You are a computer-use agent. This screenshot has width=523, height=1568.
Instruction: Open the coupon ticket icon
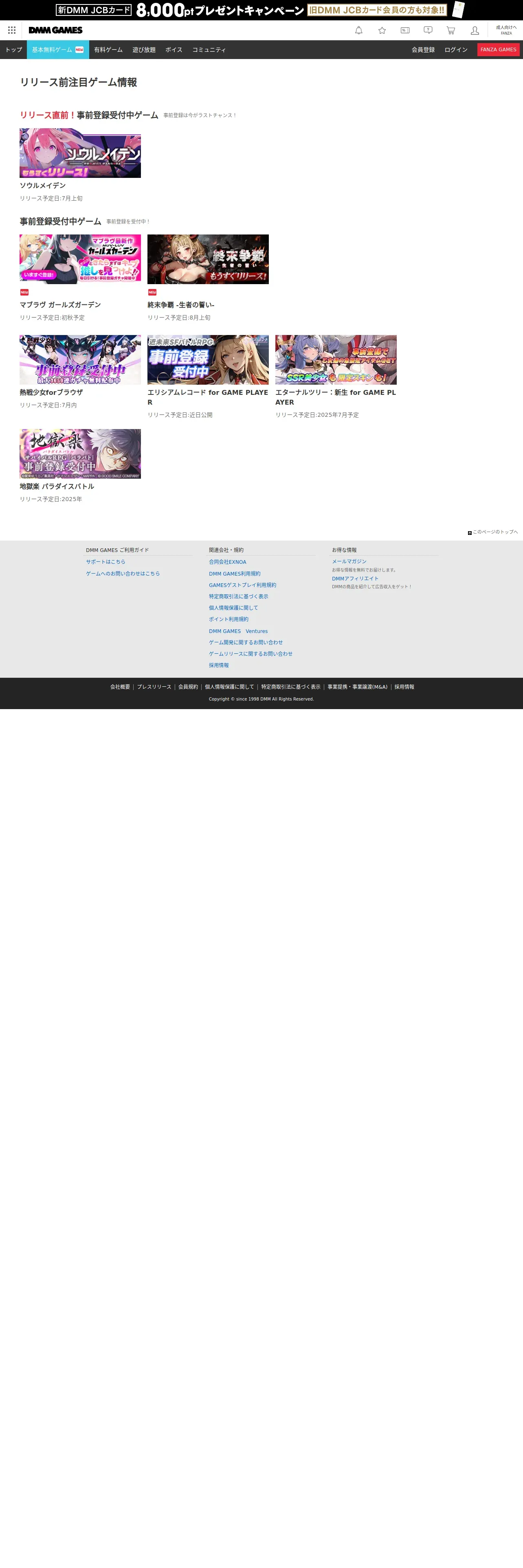[x=405, y=31]
